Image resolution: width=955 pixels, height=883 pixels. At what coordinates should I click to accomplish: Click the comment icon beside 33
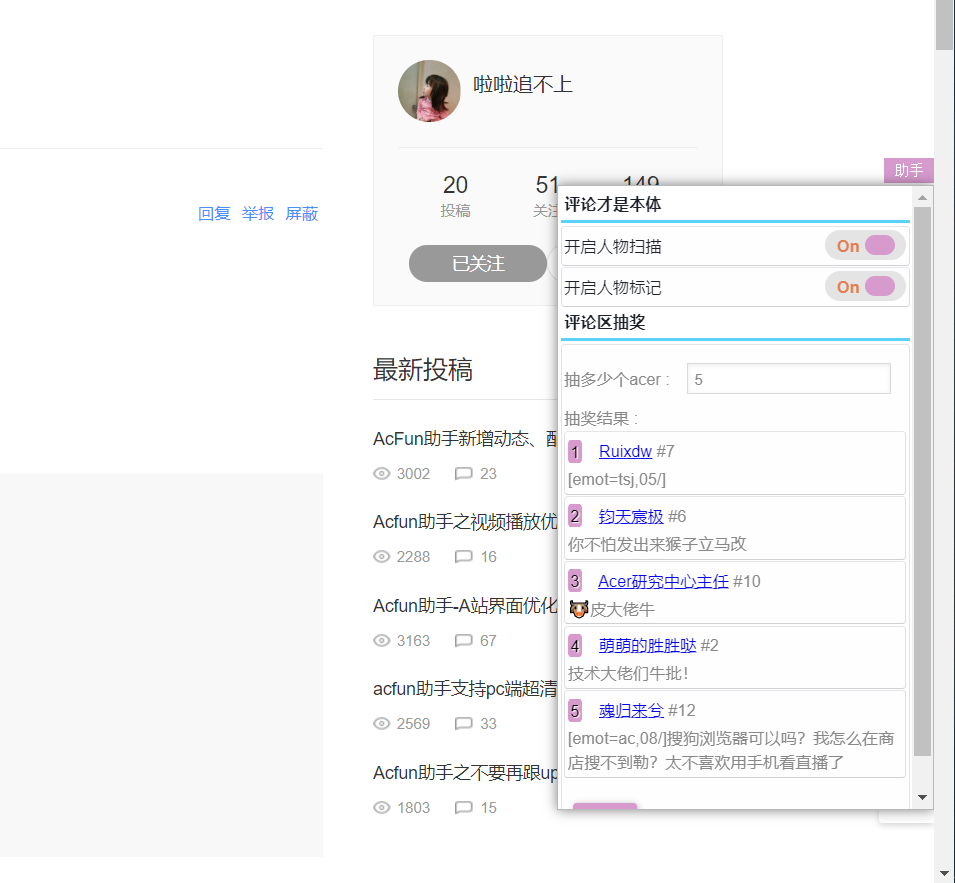coord(463,723)
